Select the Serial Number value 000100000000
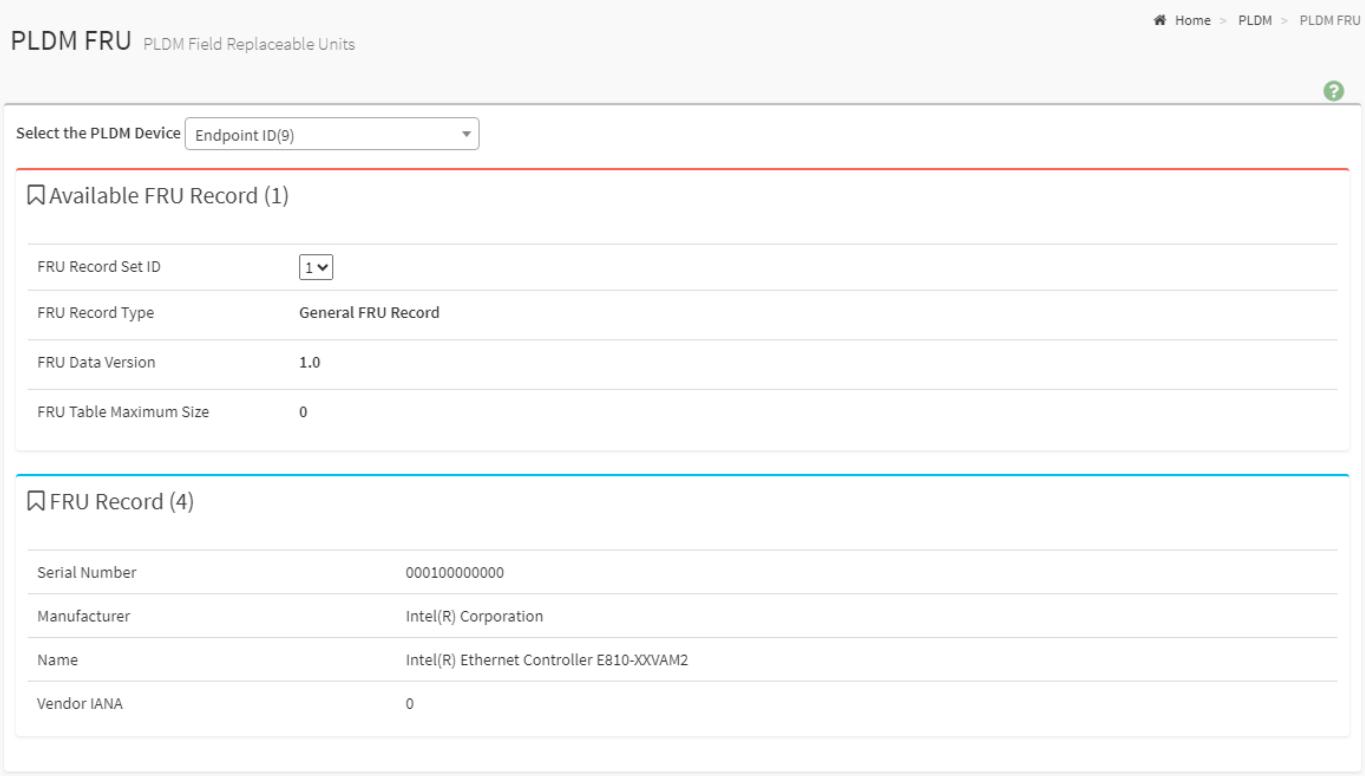 tap(449, 572)
